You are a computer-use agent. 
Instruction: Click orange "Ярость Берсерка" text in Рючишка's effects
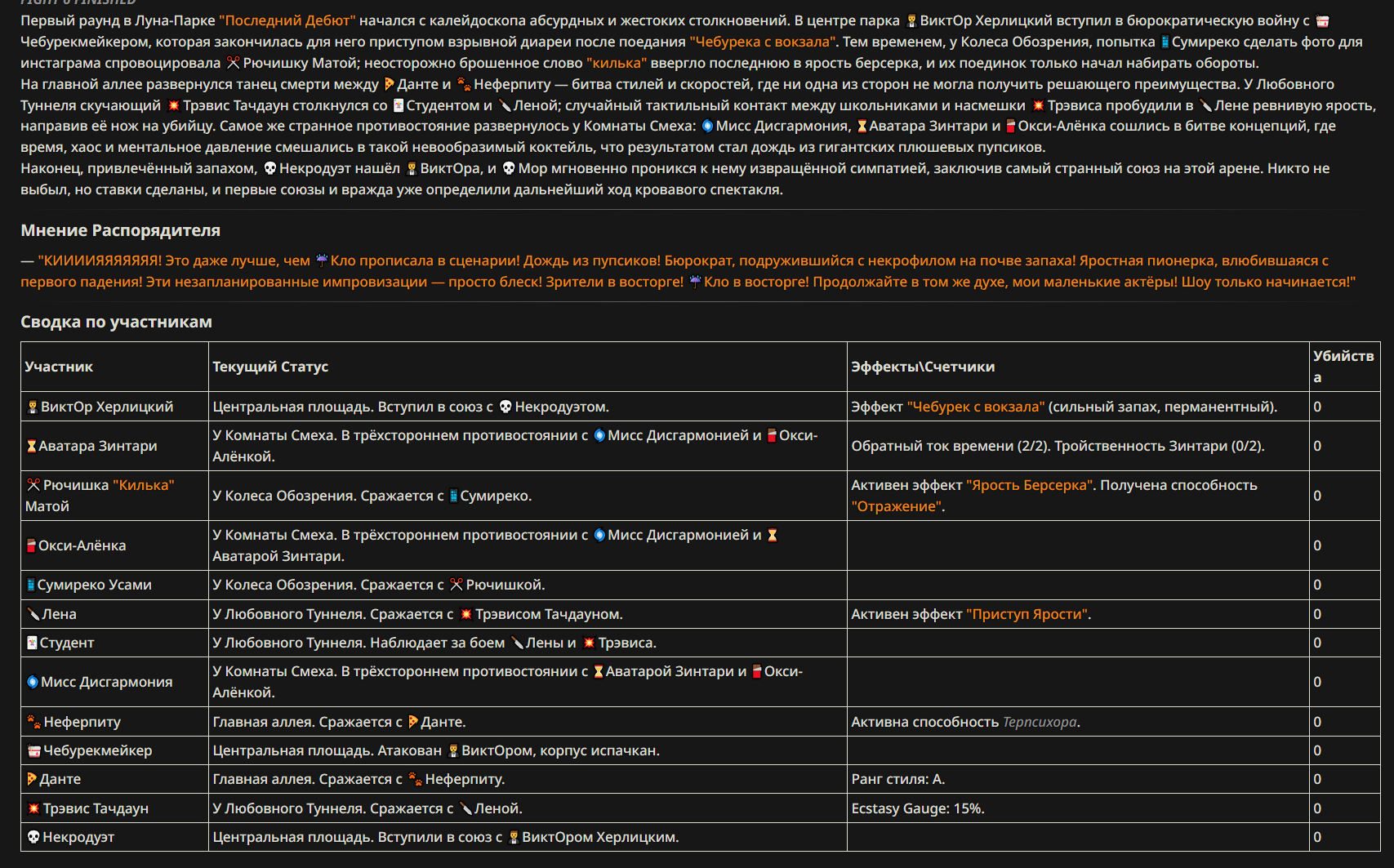[x=1030, y=485]
